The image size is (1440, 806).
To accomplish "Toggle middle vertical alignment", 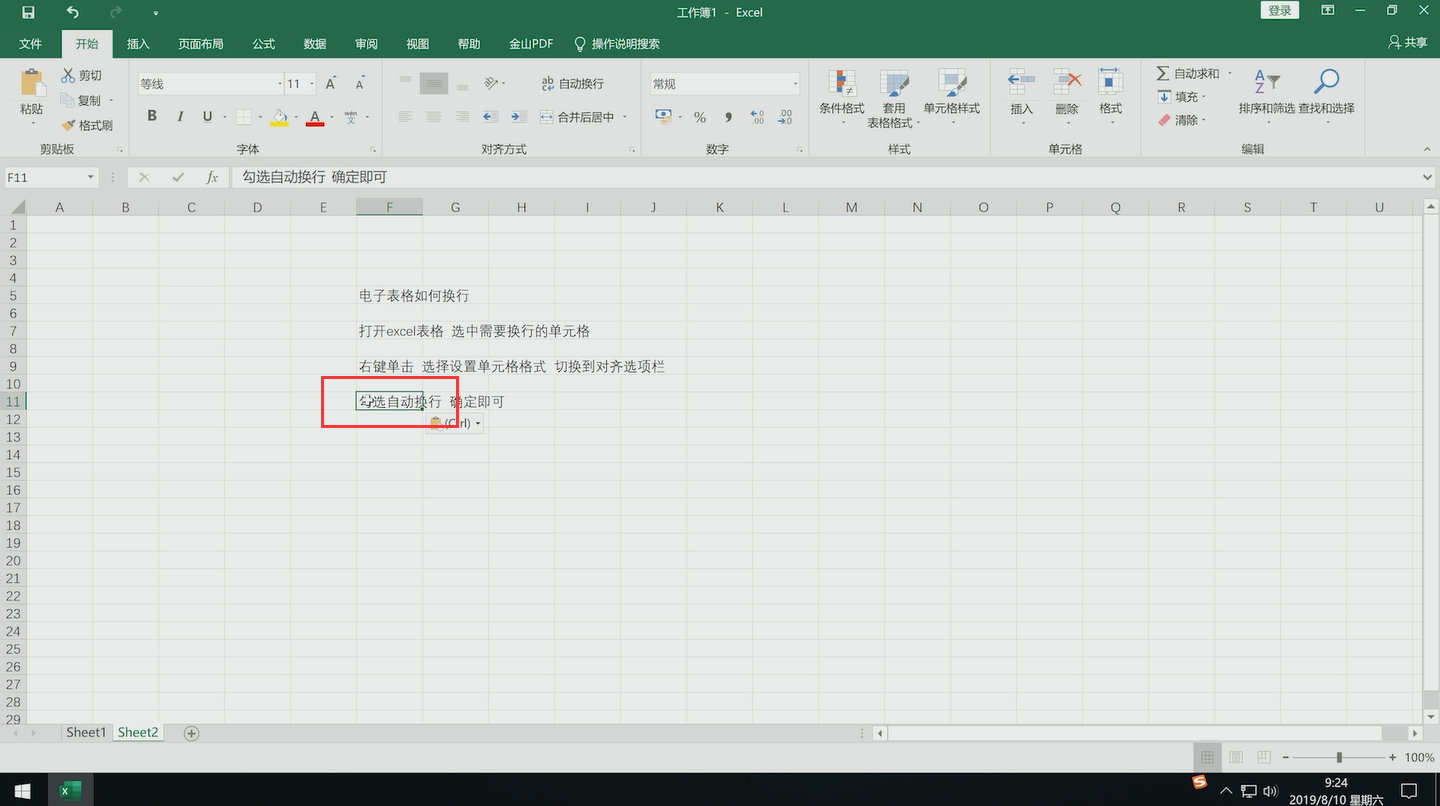I will pyautogui.click(x=434, y=84).
